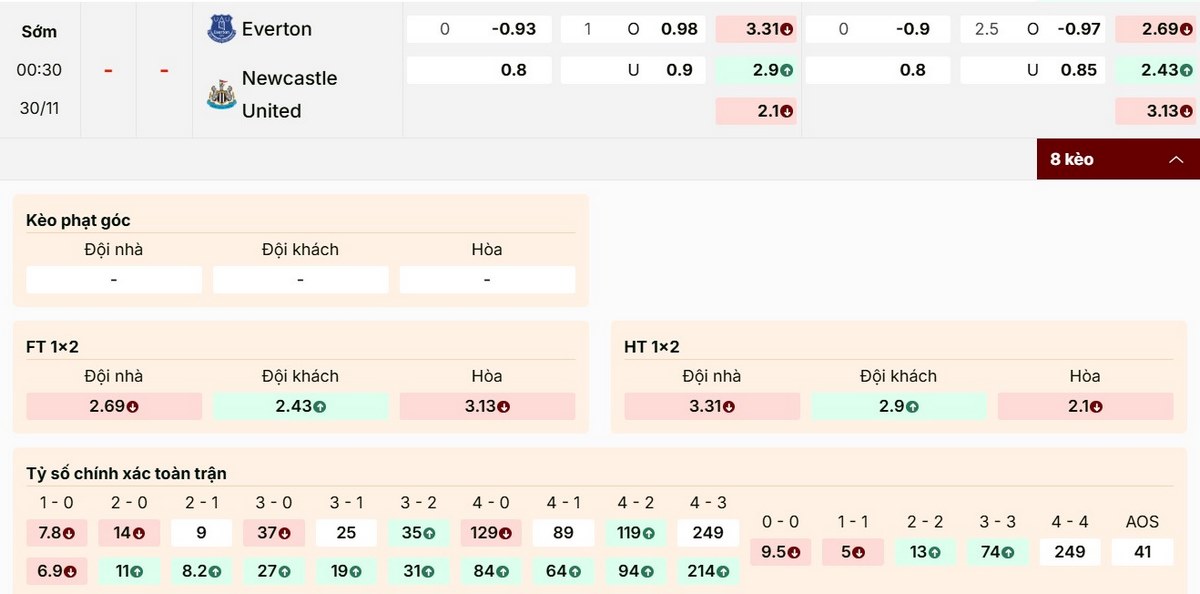1200x594 pixels.
Task: Click the Everton team name
Action: (277, 29)
